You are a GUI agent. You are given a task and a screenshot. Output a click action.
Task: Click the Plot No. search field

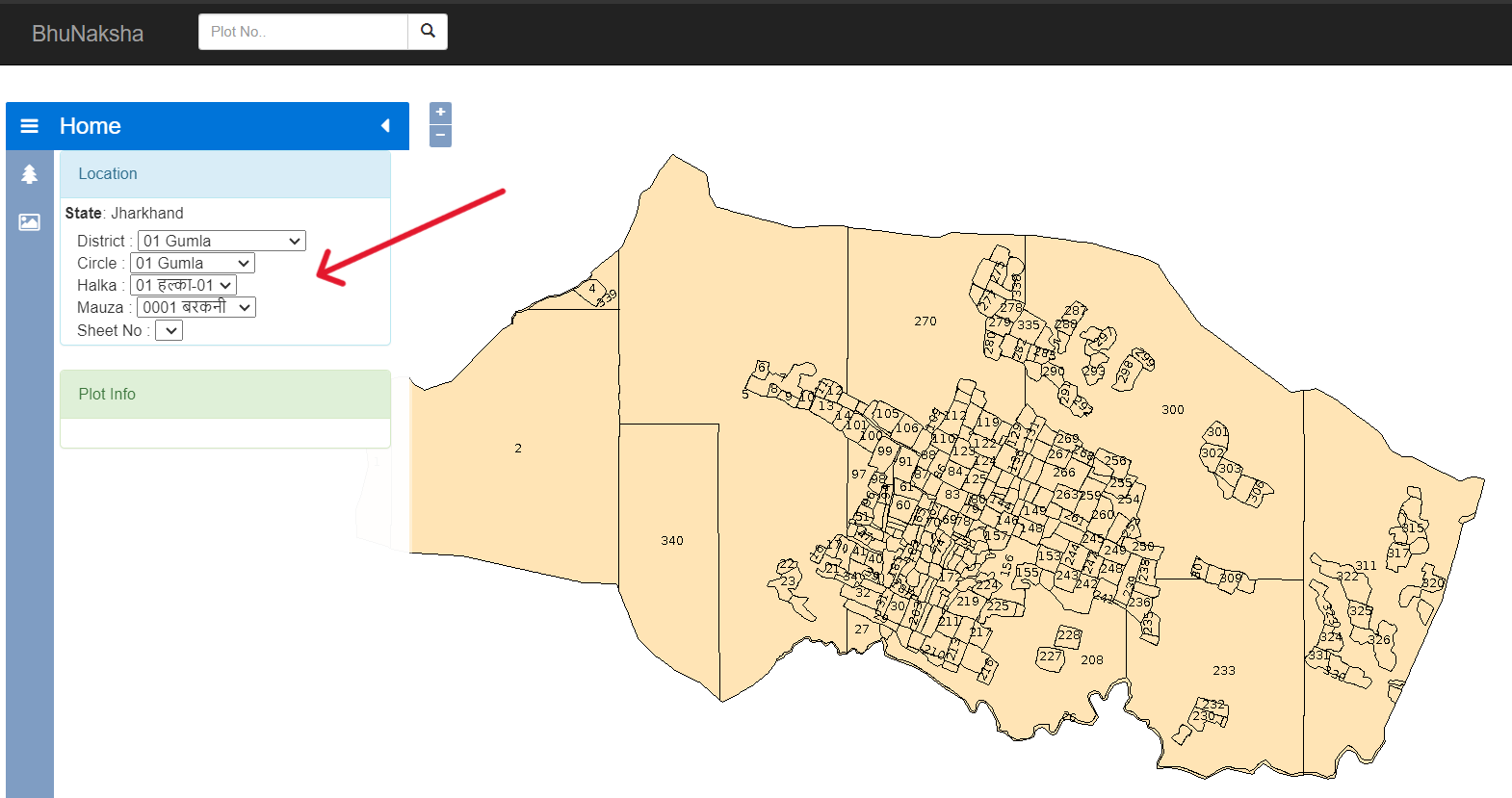302,32
